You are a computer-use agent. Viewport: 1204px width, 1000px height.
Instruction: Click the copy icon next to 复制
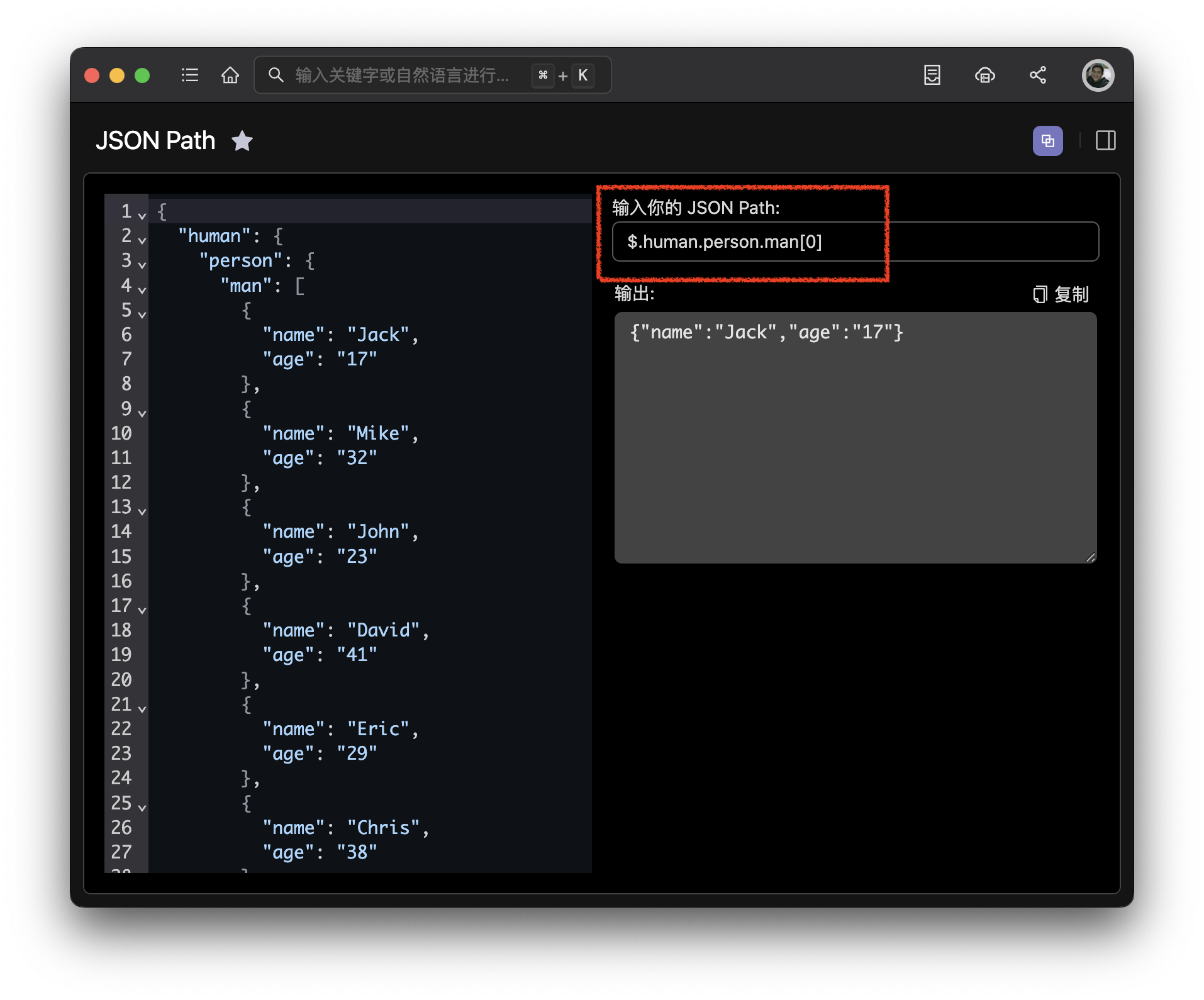tap(1040, 294)
